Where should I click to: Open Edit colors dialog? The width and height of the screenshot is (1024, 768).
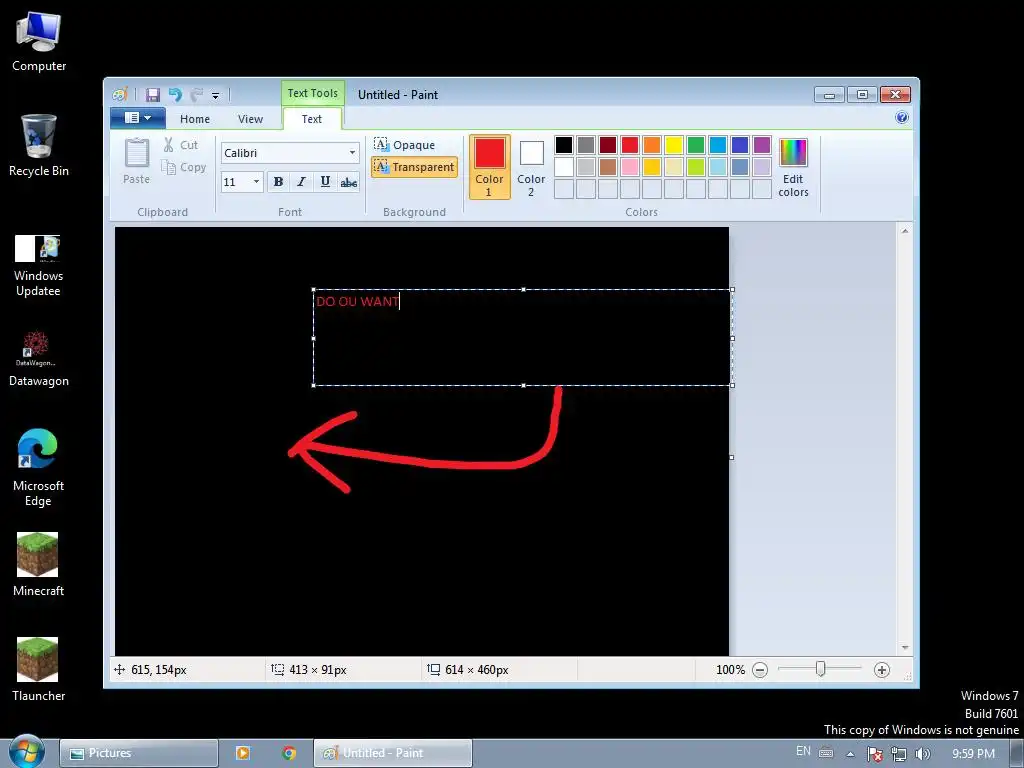point(793,167)
